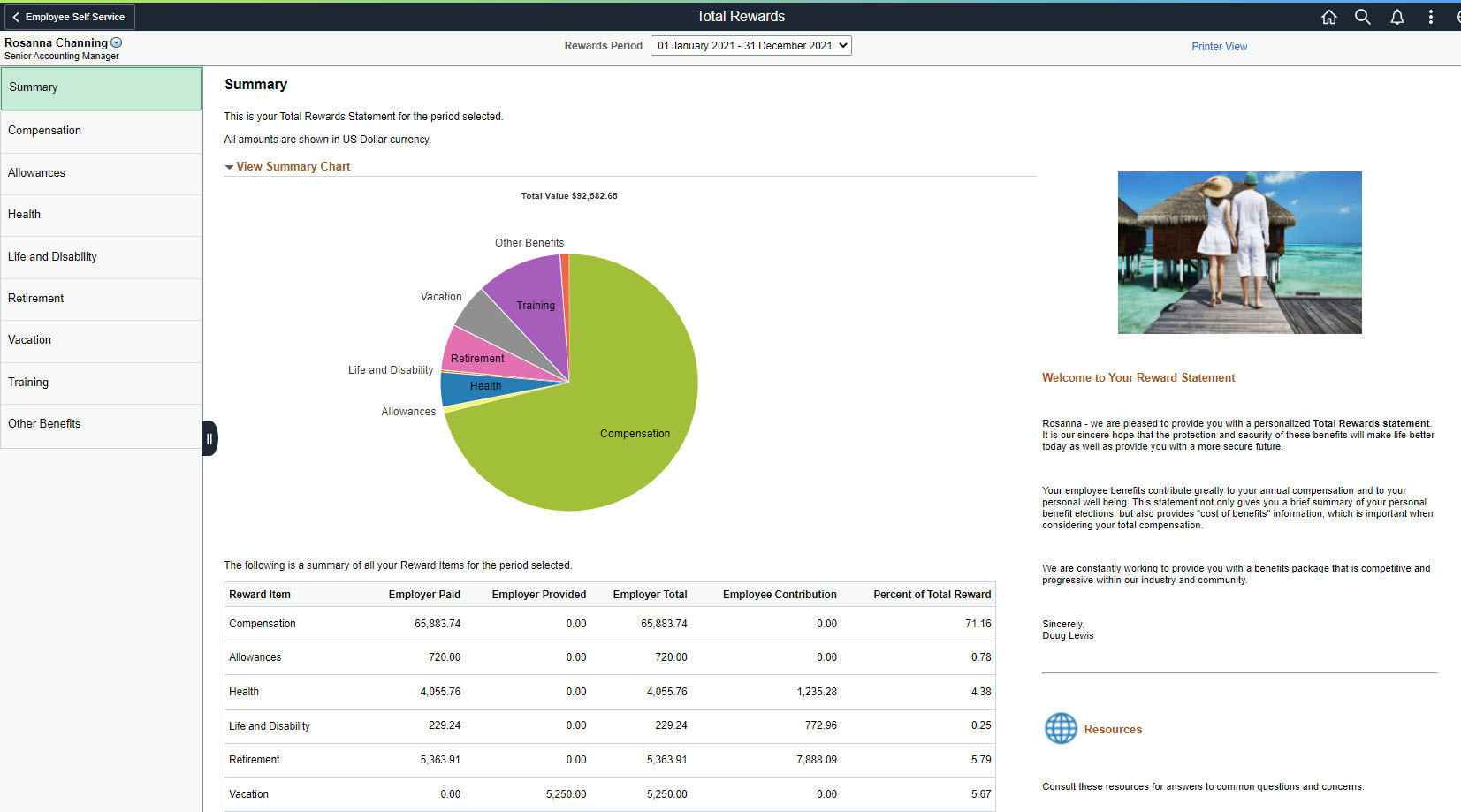Click the Resources globe icon

point(1061,729)
